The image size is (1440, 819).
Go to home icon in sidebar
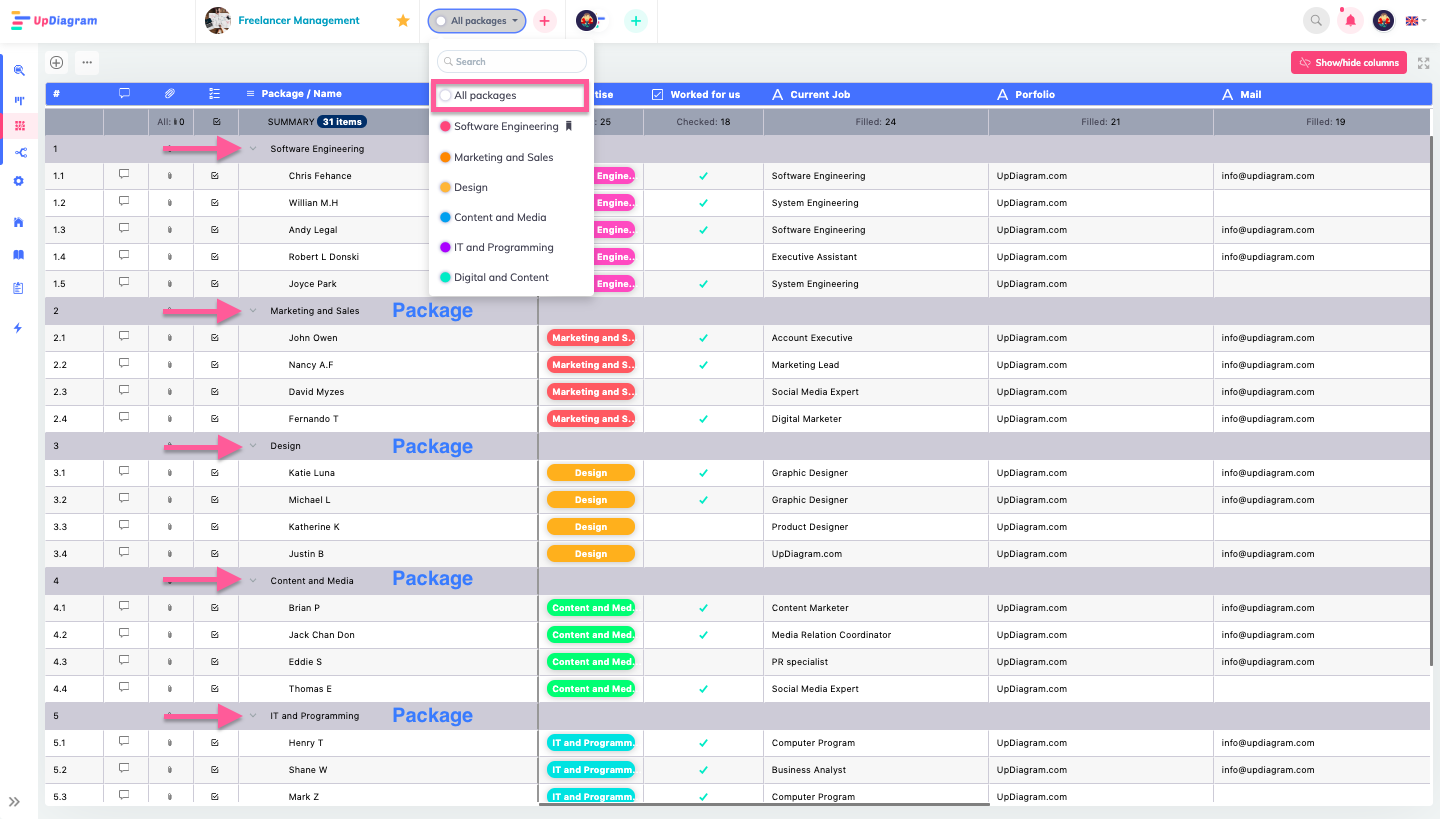click(x=18, y=222)
